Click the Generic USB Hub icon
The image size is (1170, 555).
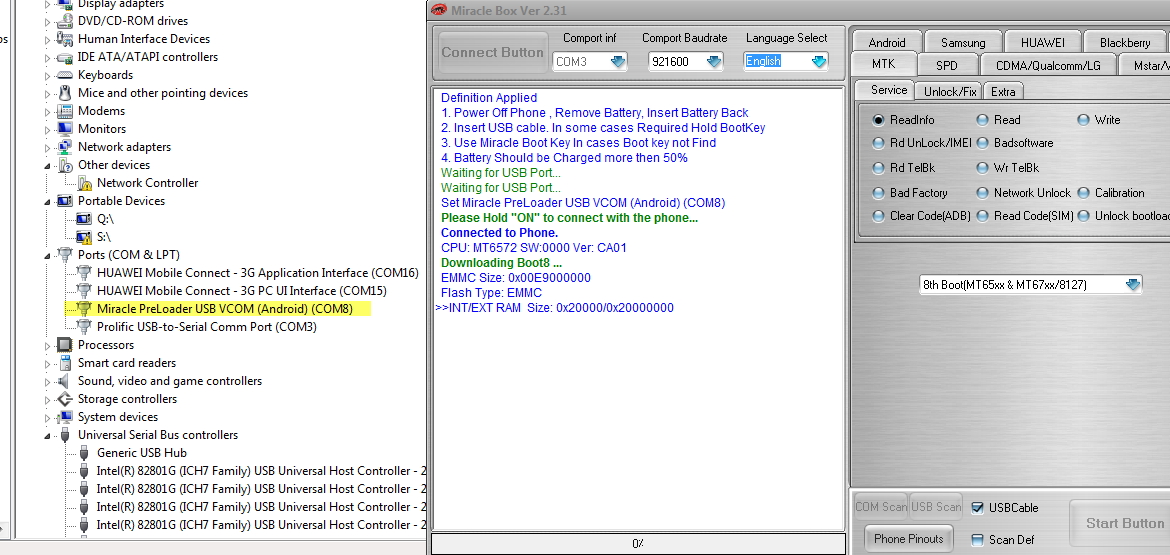[x=84, y=453]
